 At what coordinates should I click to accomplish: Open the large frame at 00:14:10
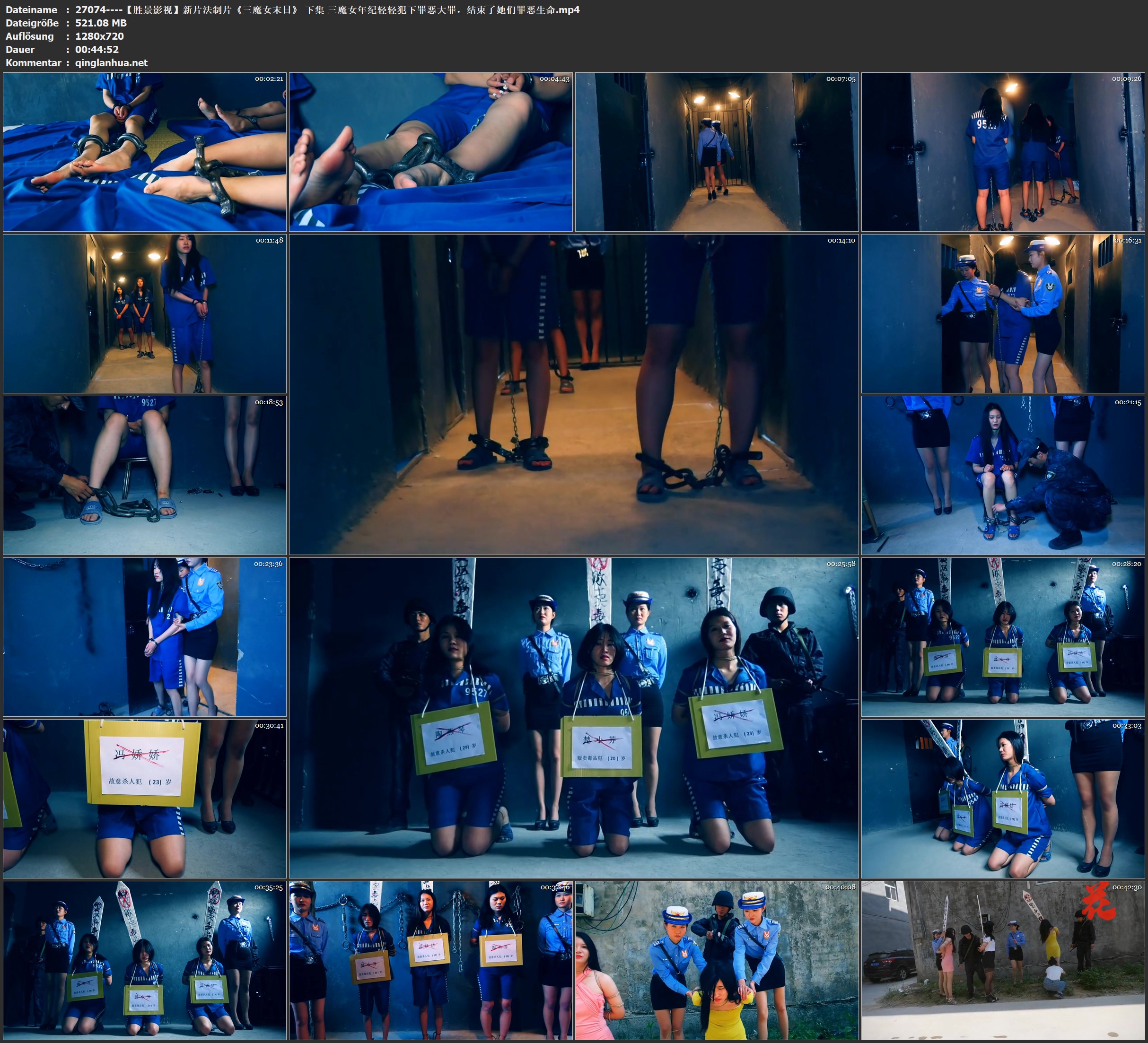[573, 394]
